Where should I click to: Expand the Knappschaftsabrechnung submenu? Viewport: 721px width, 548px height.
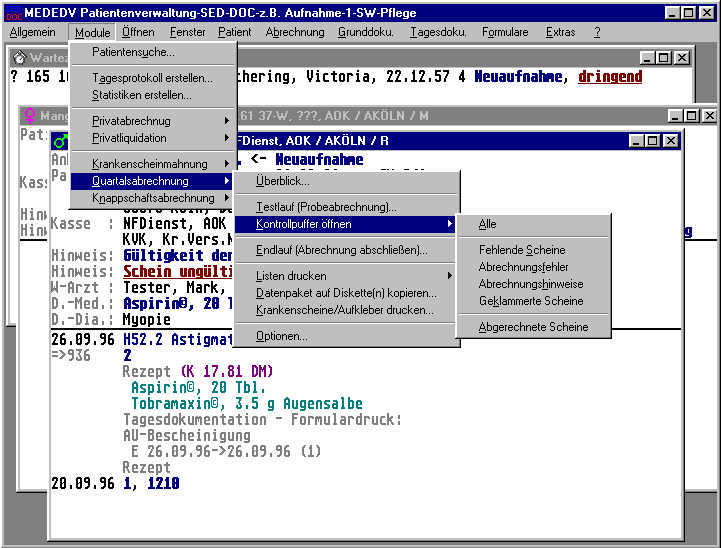coord(154,198)
